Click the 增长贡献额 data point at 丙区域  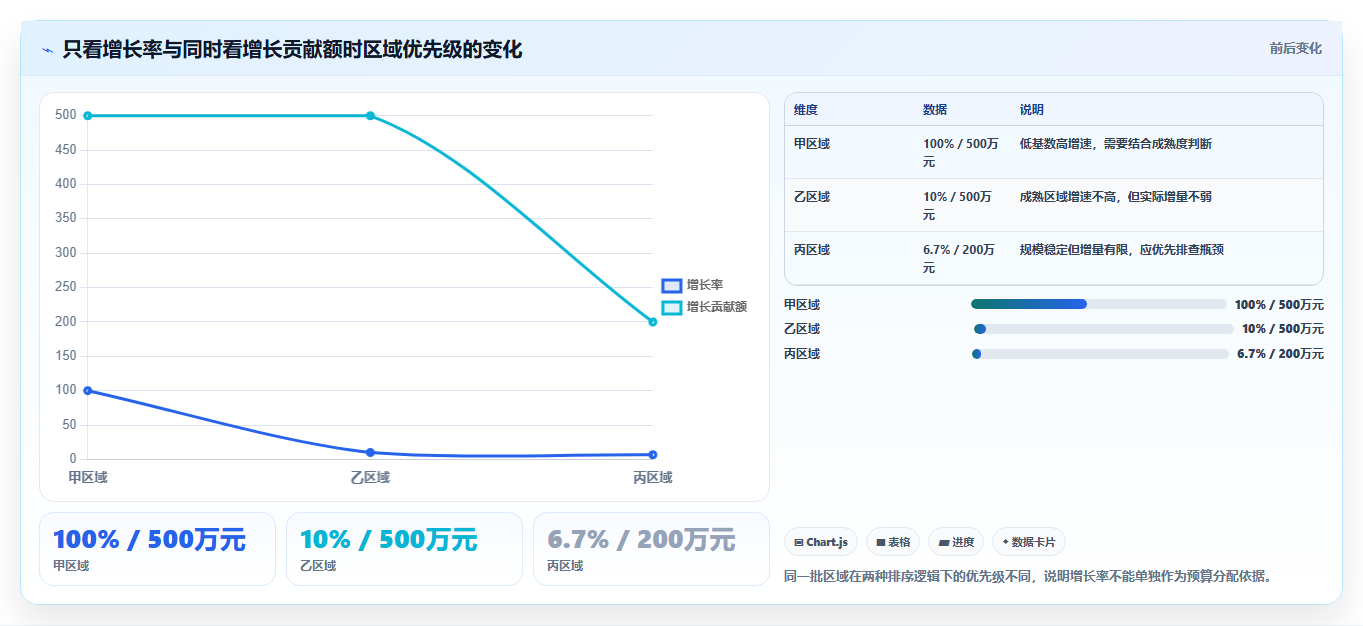pos(653,322)
